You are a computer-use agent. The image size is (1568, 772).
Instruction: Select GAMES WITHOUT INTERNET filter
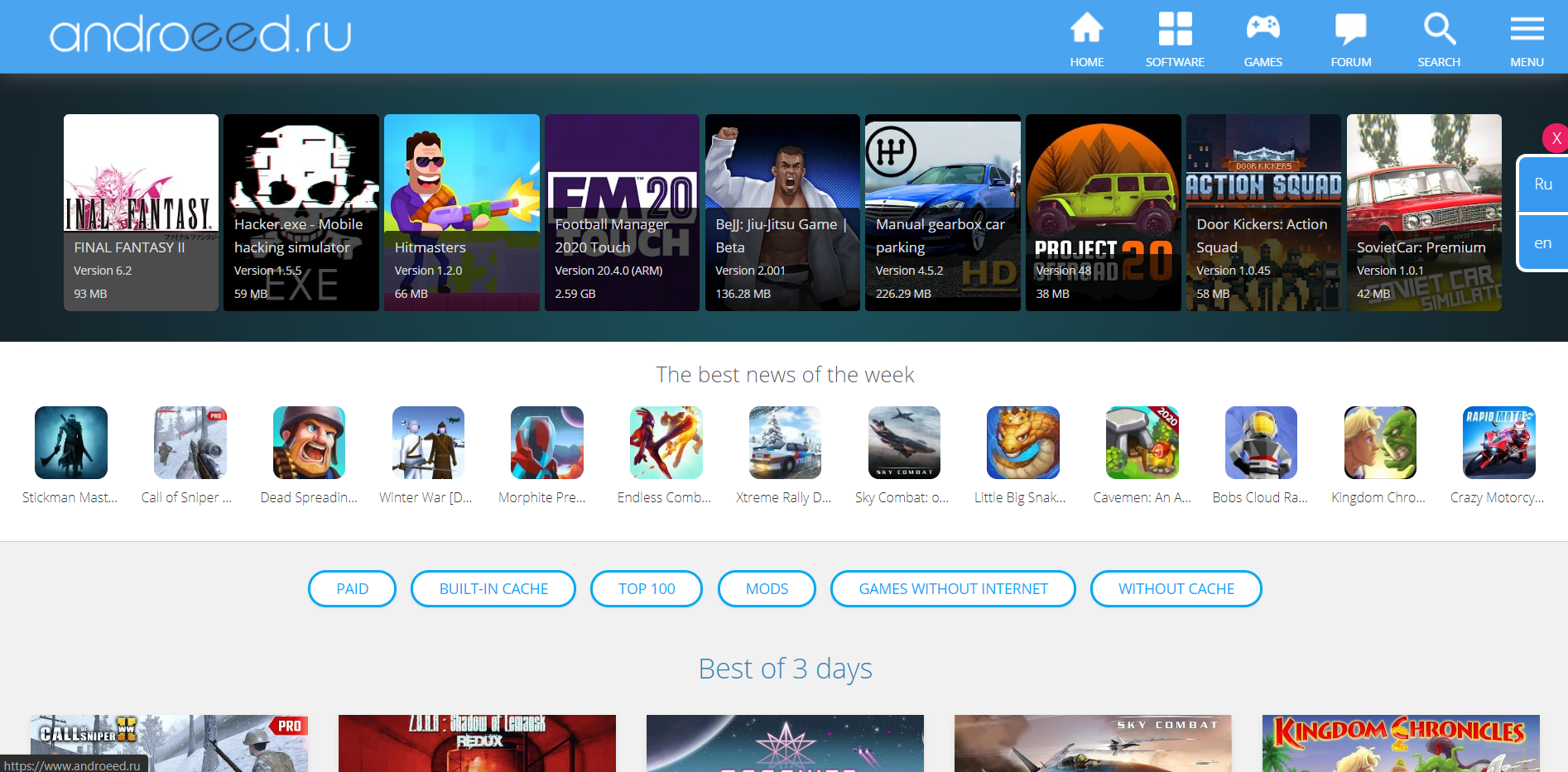pyautogui.click(x=953, y=588)
